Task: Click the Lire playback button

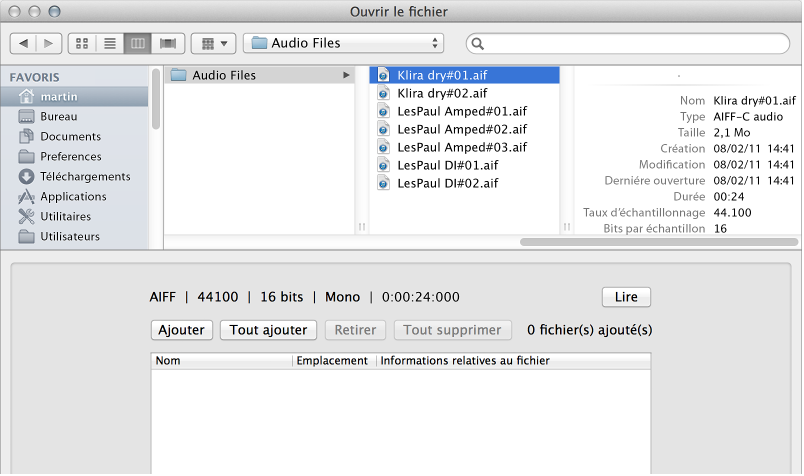Action: [x=626, y=297]
